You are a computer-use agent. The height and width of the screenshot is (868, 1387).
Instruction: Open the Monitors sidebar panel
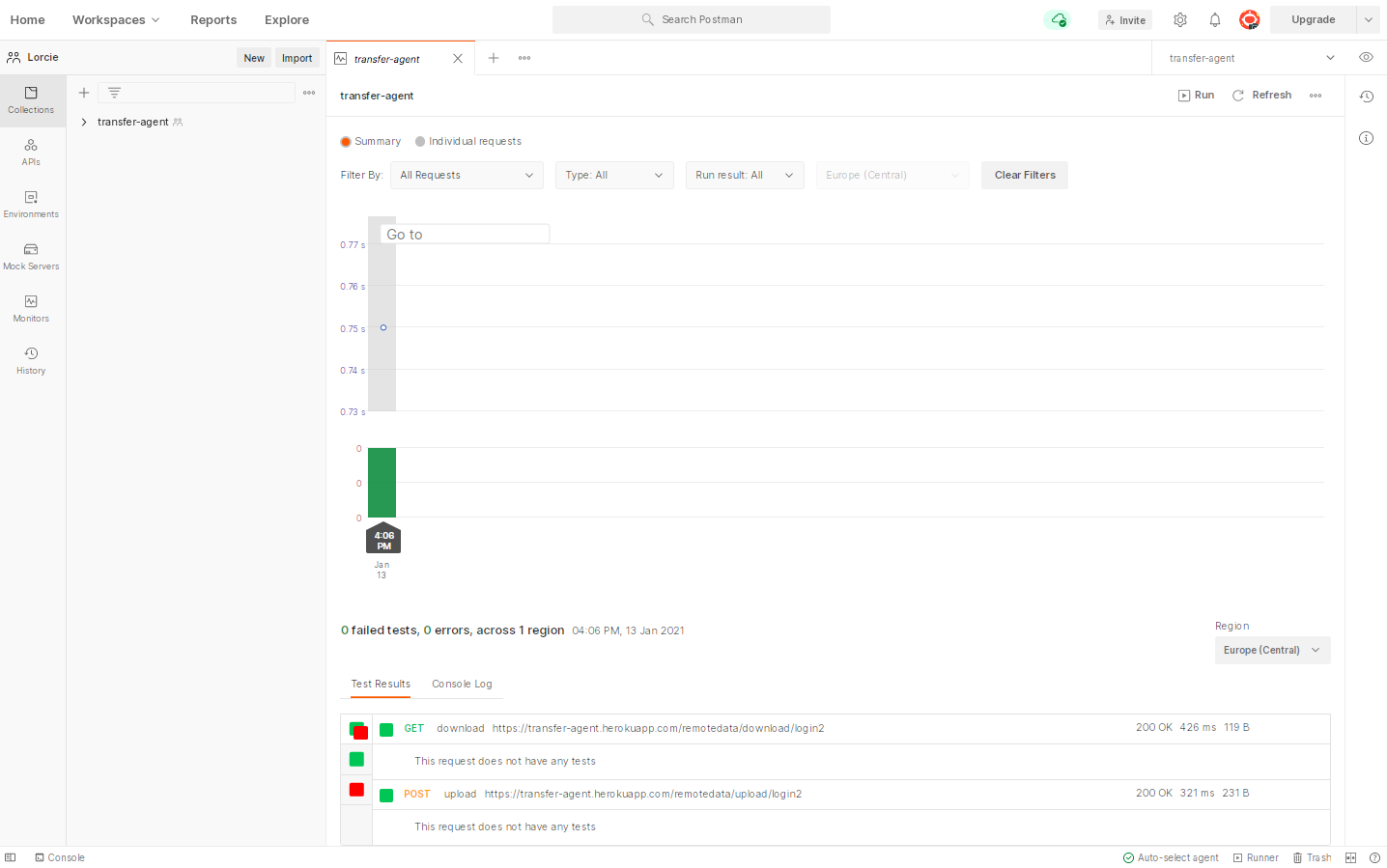point(31,309)
